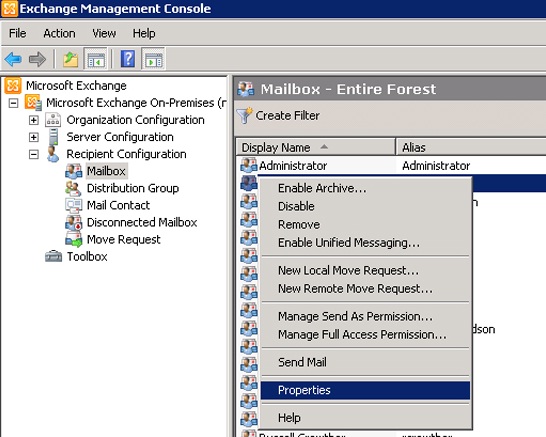Select Distribution Group tree item
Viewport: 546px width, 437px height.
(133, 188)
